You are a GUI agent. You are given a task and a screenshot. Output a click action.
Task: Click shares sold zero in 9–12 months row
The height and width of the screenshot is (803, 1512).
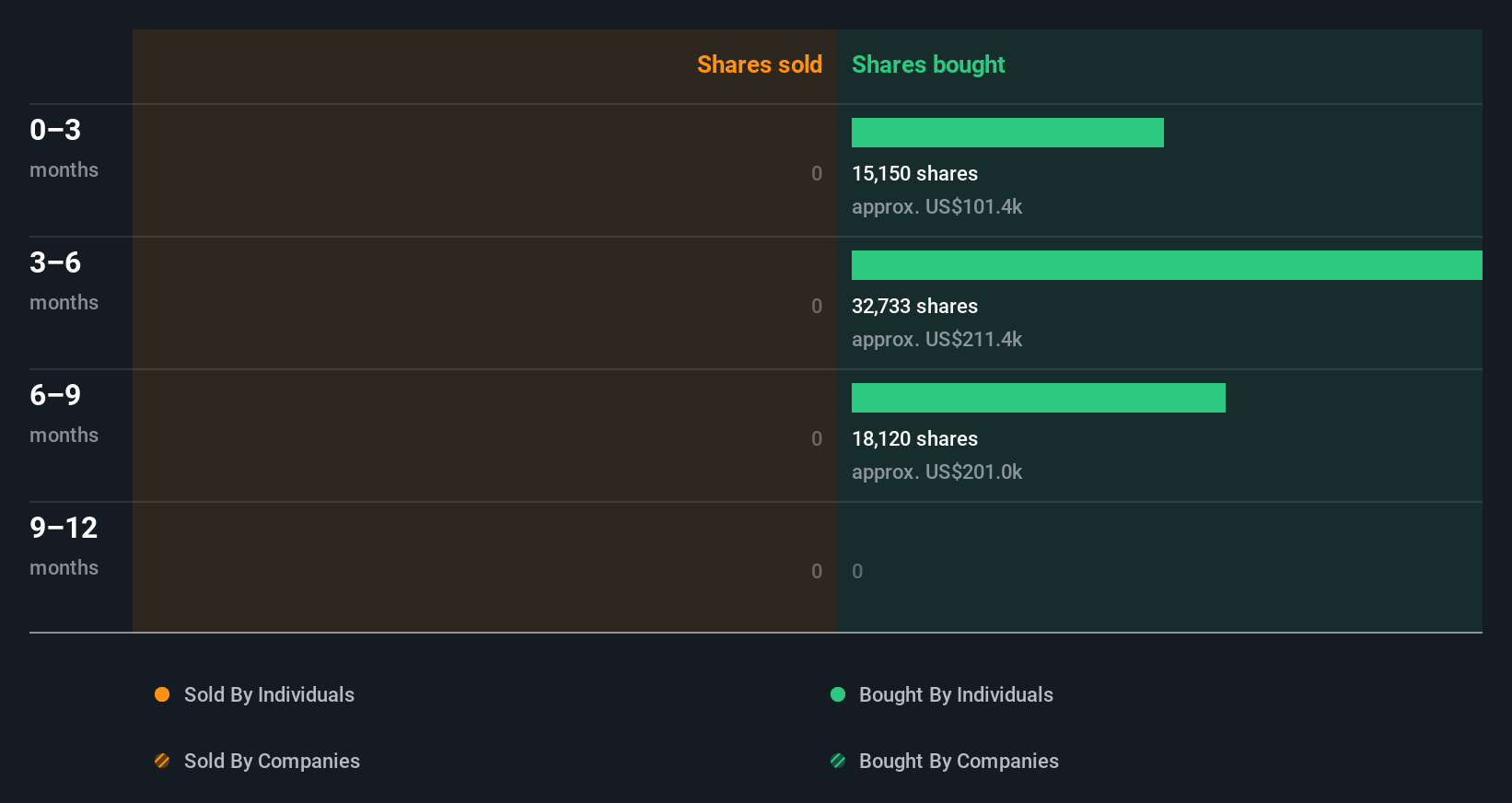(817, 571)
